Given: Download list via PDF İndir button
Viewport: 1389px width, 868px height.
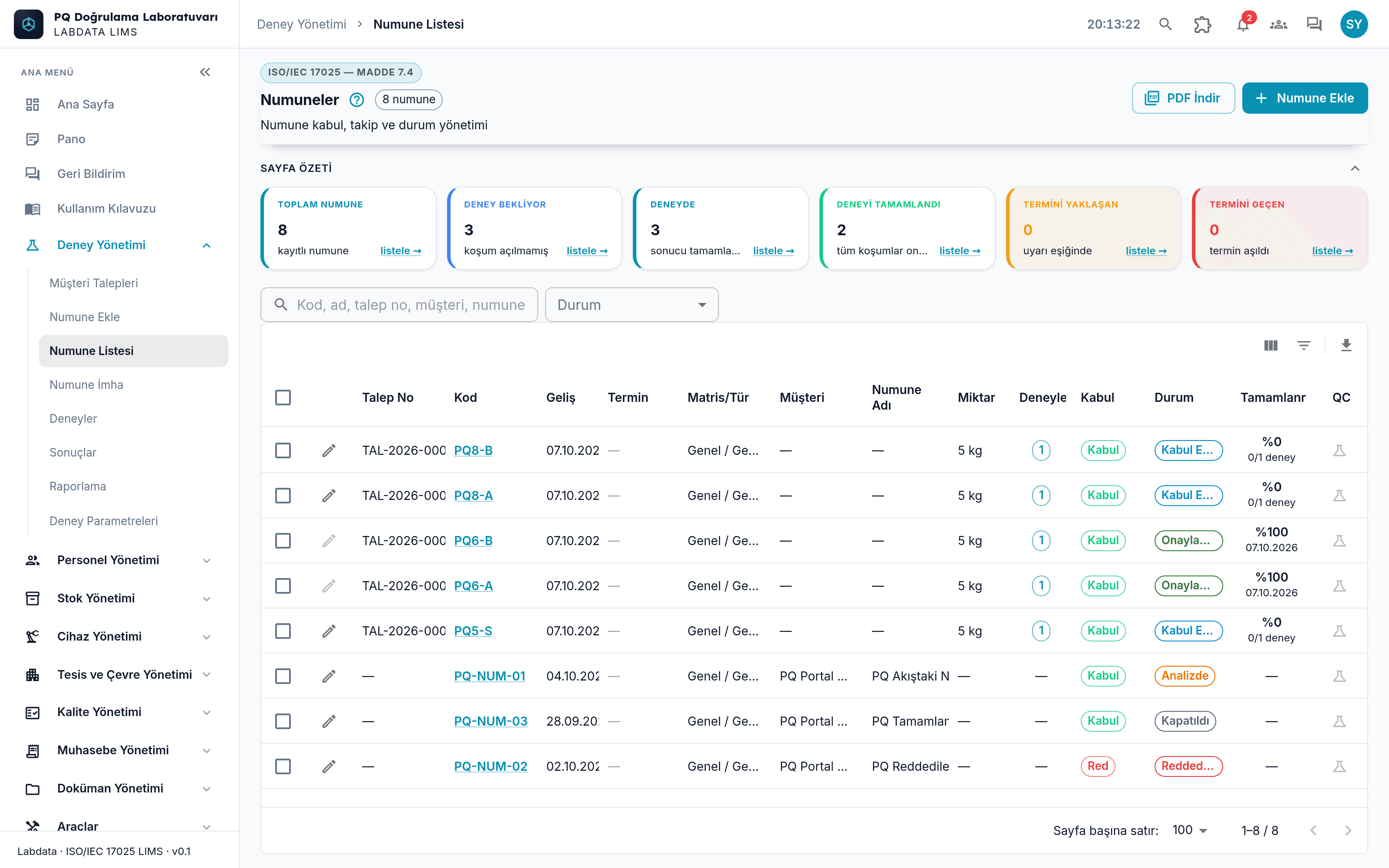Looking at the screenshot, I should 1183,98.
